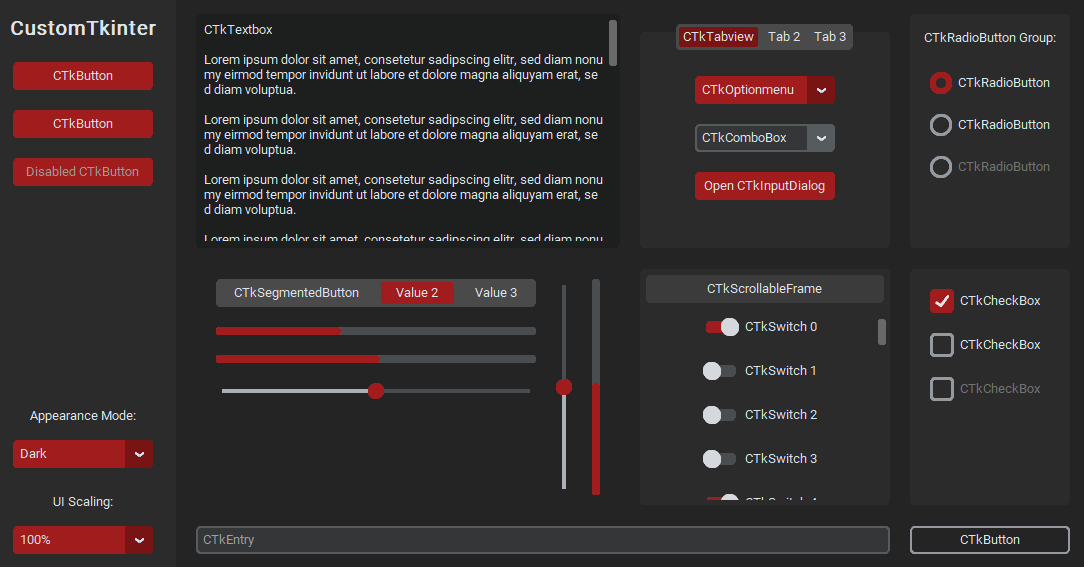This screenshot has width=1084, height=567.
Task: Select Value 3 in segmented button
Action: 496,293
